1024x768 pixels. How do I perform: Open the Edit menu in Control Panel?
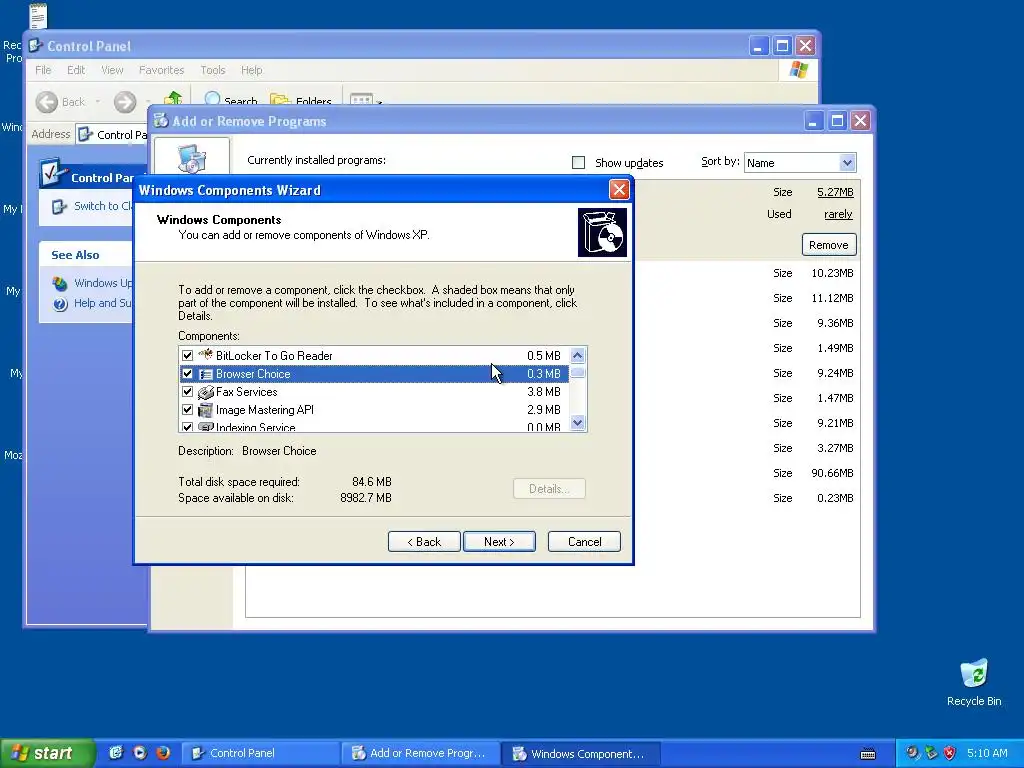(76, 70)
